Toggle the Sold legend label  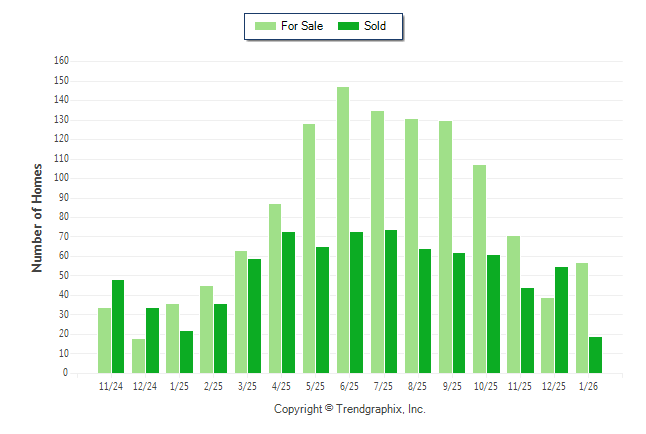[375, 26]
